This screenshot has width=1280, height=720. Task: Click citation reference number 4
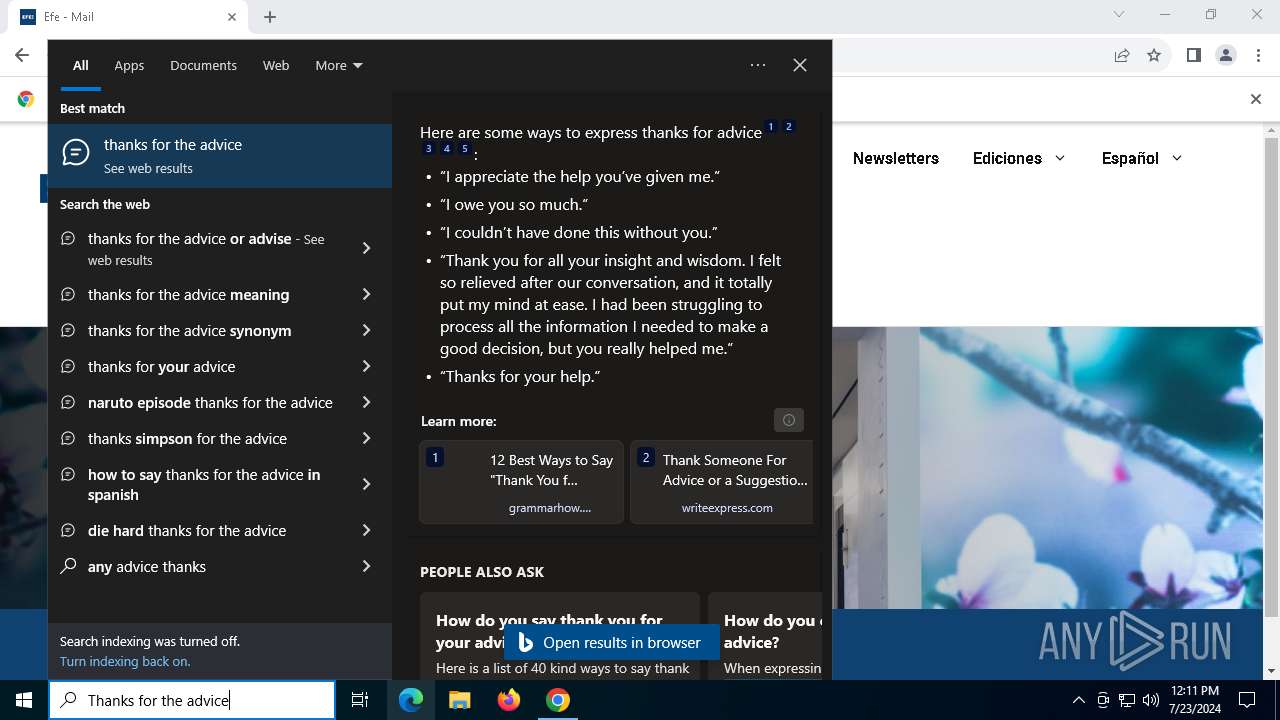pyautogui.click(x=447, y=149)
